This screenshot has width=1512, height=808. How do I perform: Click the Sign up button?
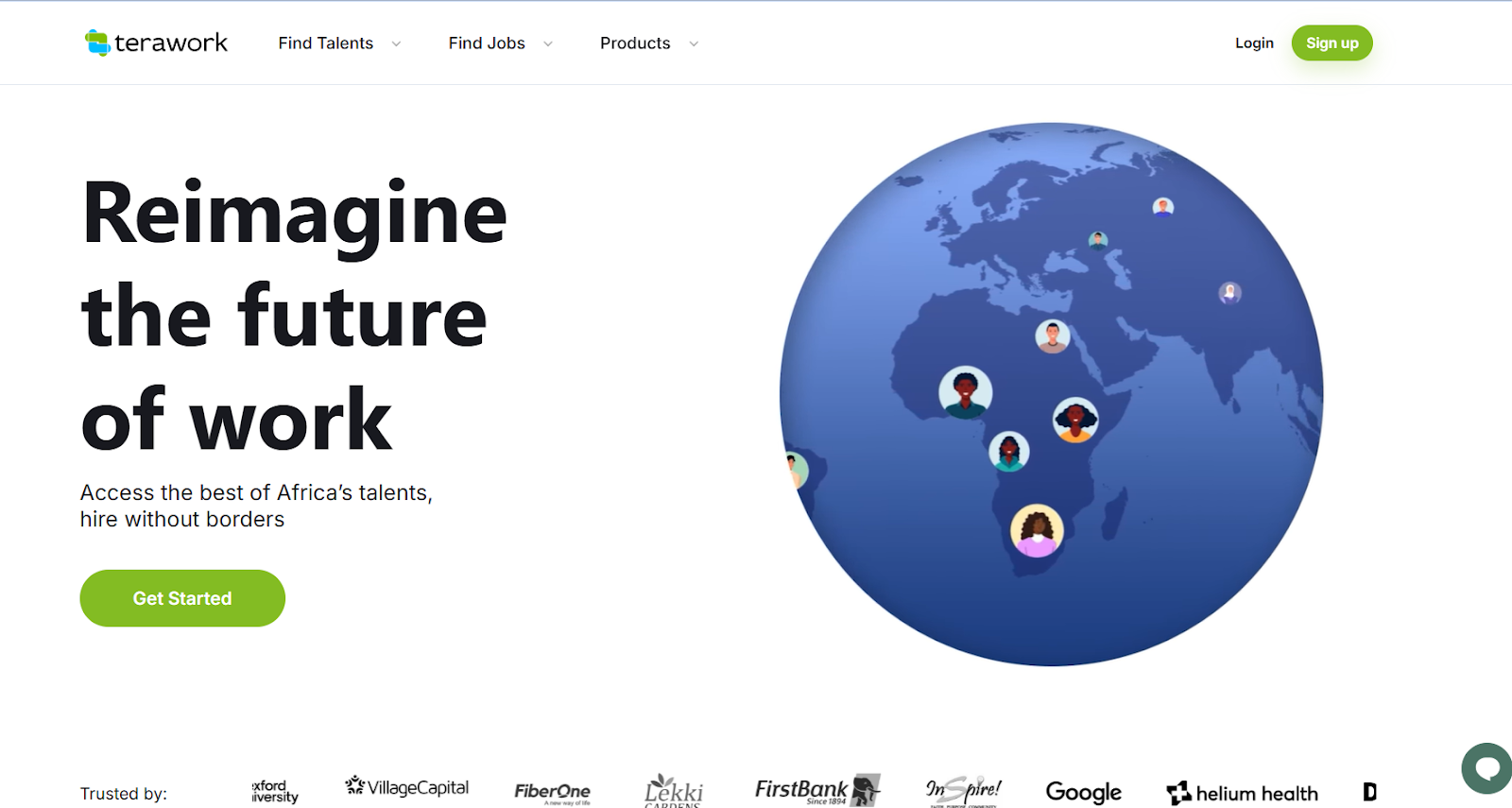(x=1332, y=43)
